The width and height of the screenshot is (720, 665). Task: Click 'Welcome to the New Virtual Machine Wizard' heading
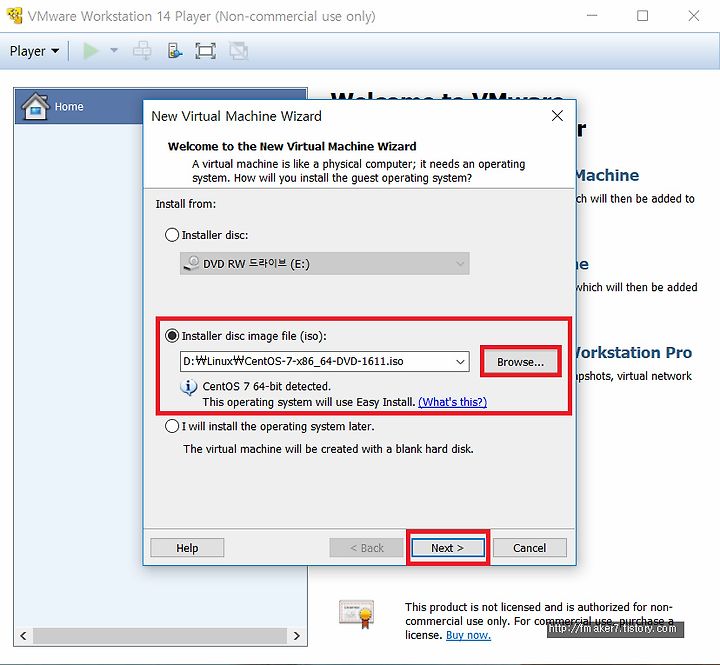click(292, 147)
